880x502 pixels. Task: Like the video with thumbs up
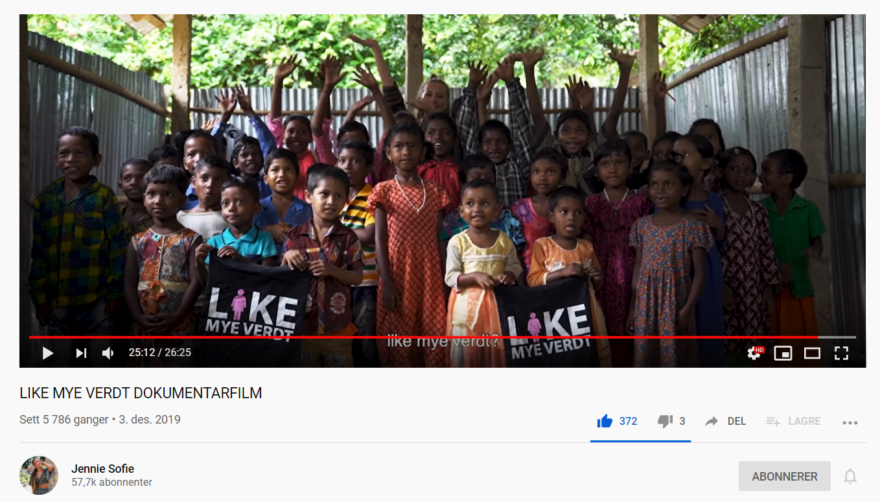tap(604, 421)
